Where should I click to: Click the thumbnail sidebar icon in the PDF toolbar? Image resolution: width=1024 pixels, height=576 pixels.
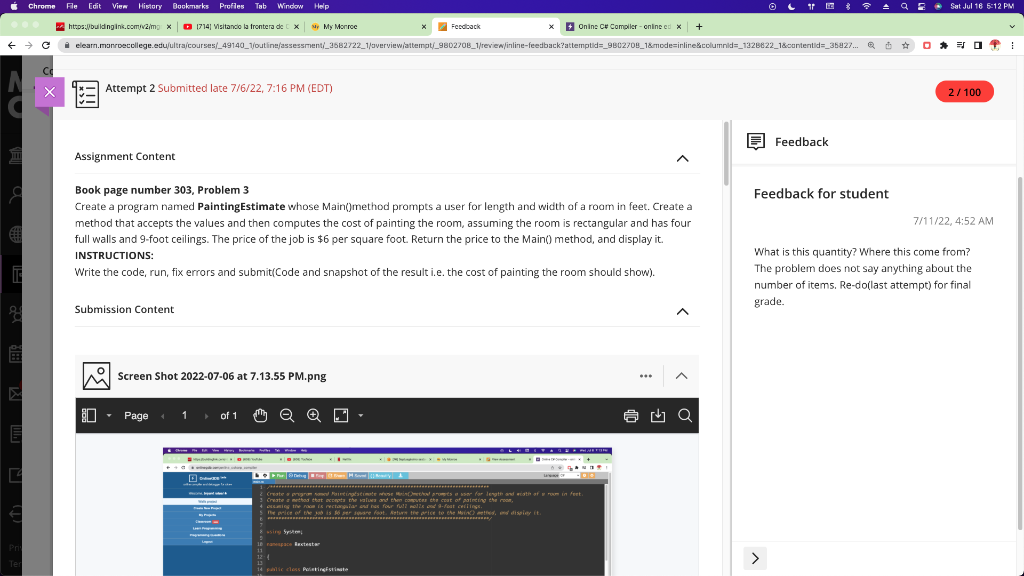(89, 415)
